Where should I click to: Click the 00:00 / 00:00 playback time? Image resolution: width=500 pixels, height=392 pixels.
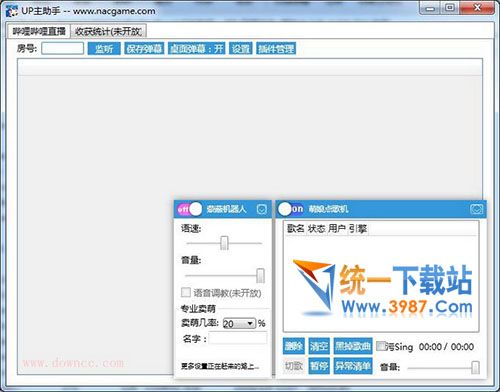[446, 347]
